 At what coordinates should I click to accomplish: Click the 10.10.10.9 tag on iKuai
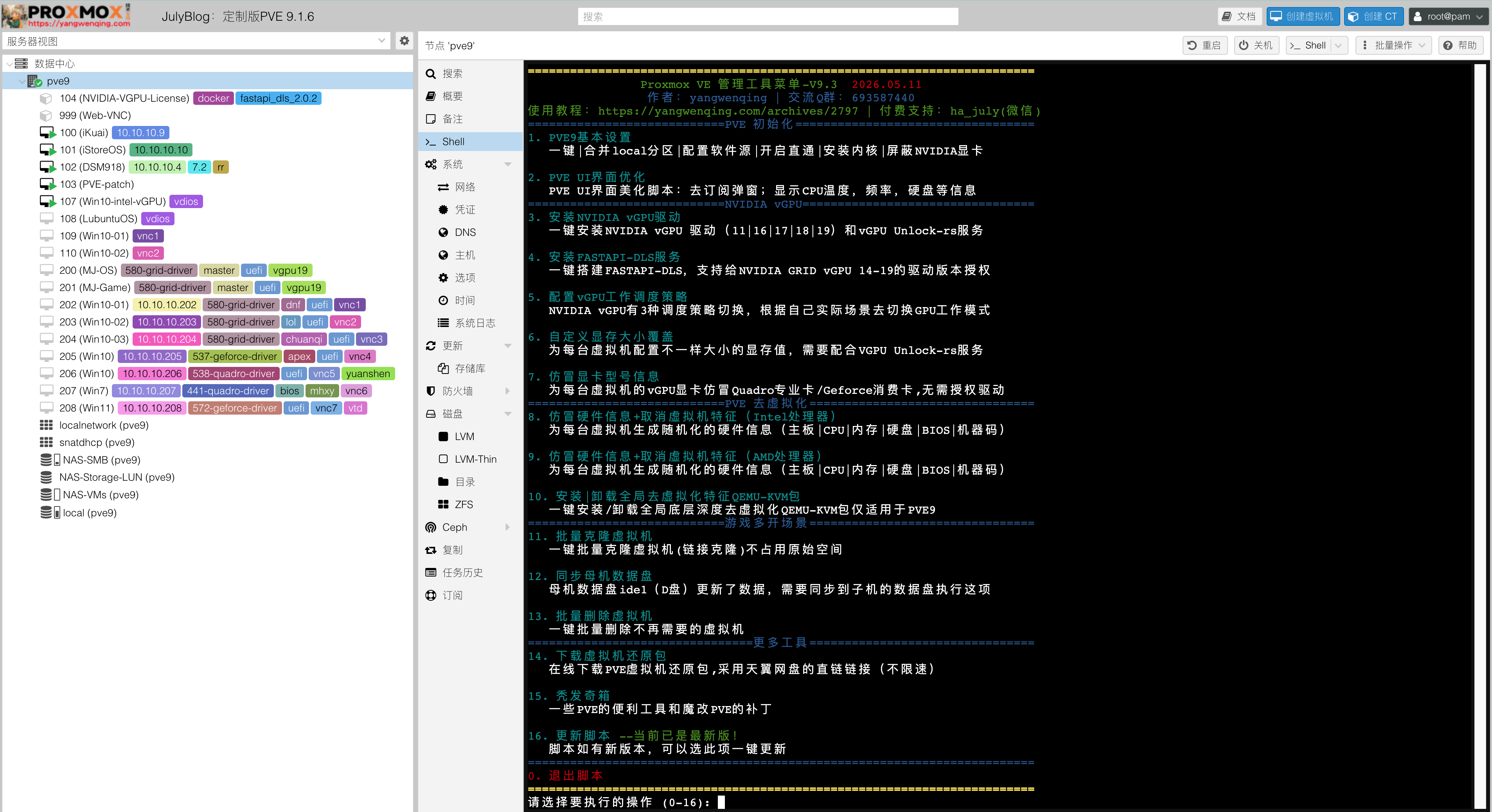click(x=141, y=133)
